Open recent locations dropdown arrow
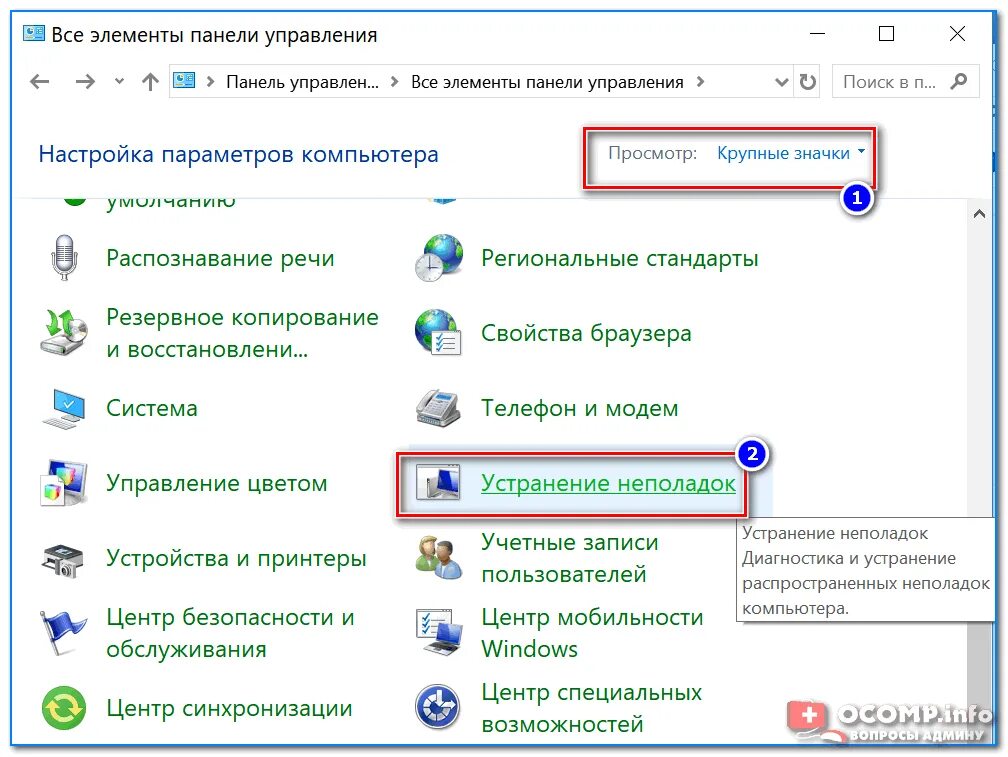Image resolution: width=1008 pixels, height=757 pixels. point(119,82)
